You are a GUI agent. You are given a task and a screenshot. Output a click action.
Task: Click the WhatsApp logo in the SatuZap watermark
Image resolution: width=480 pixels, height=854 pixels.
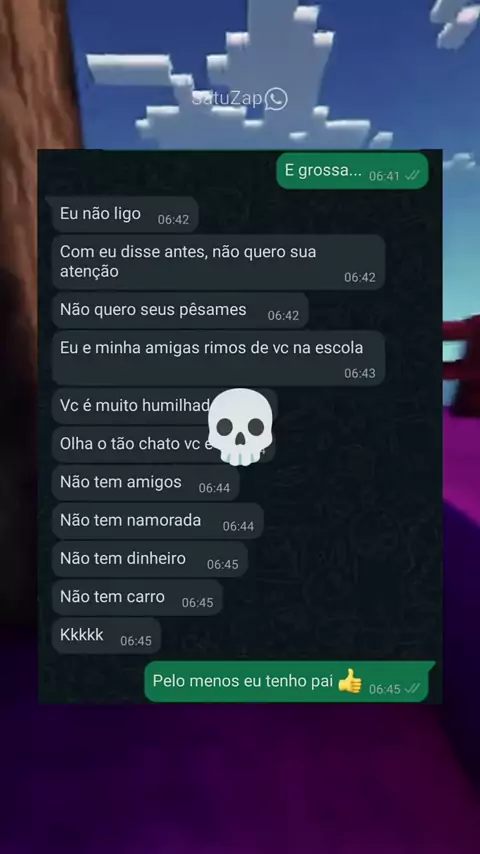(276, 99)
